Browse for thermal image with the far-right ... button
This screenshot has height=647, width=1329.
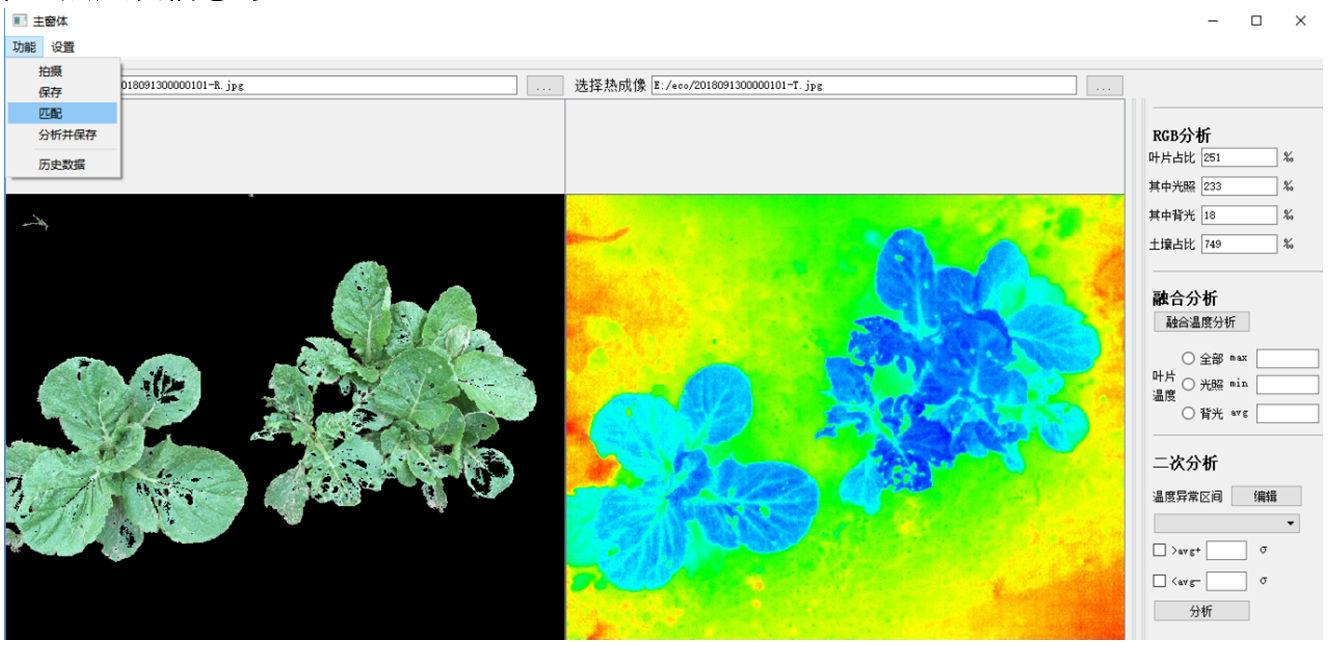[1104, 86]
